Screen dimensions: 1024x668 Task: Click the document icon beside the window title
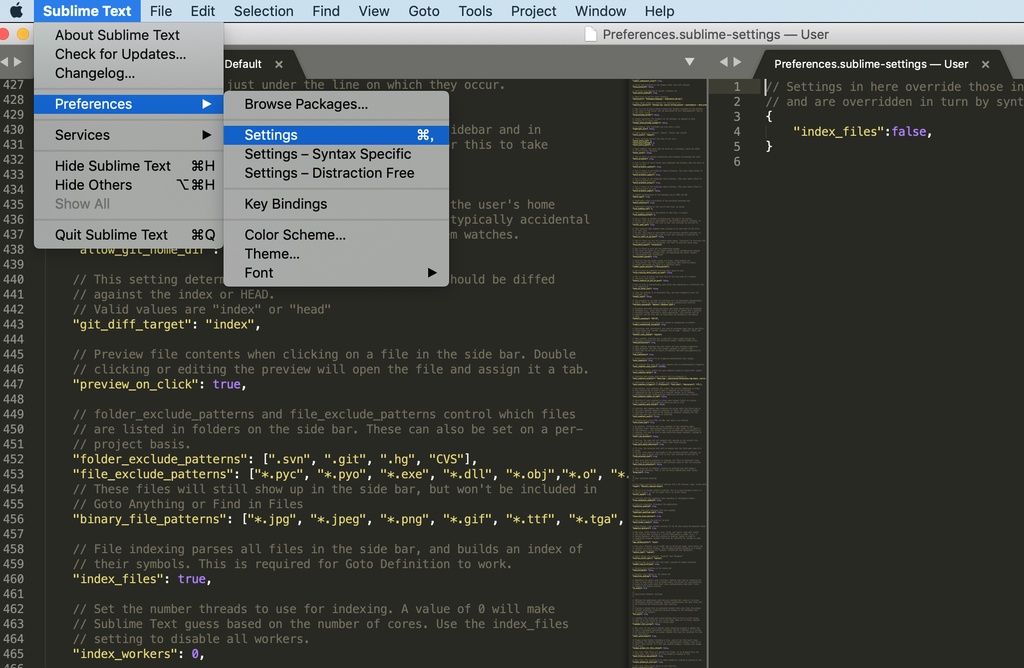590,33
